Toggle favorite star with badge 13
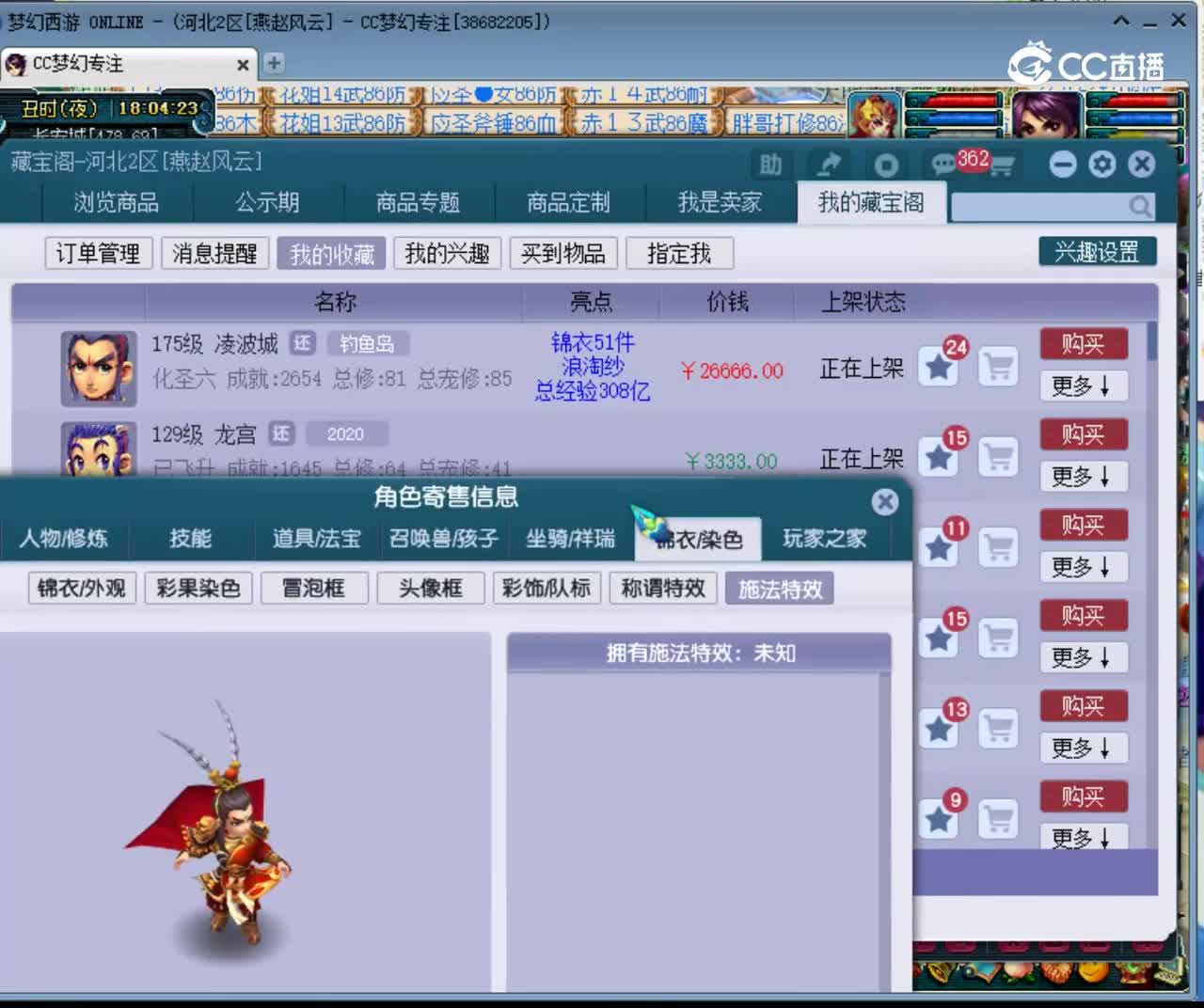Image resolution: width=1204 pixels, height=1008 pixels. click(x=939, y=728)
